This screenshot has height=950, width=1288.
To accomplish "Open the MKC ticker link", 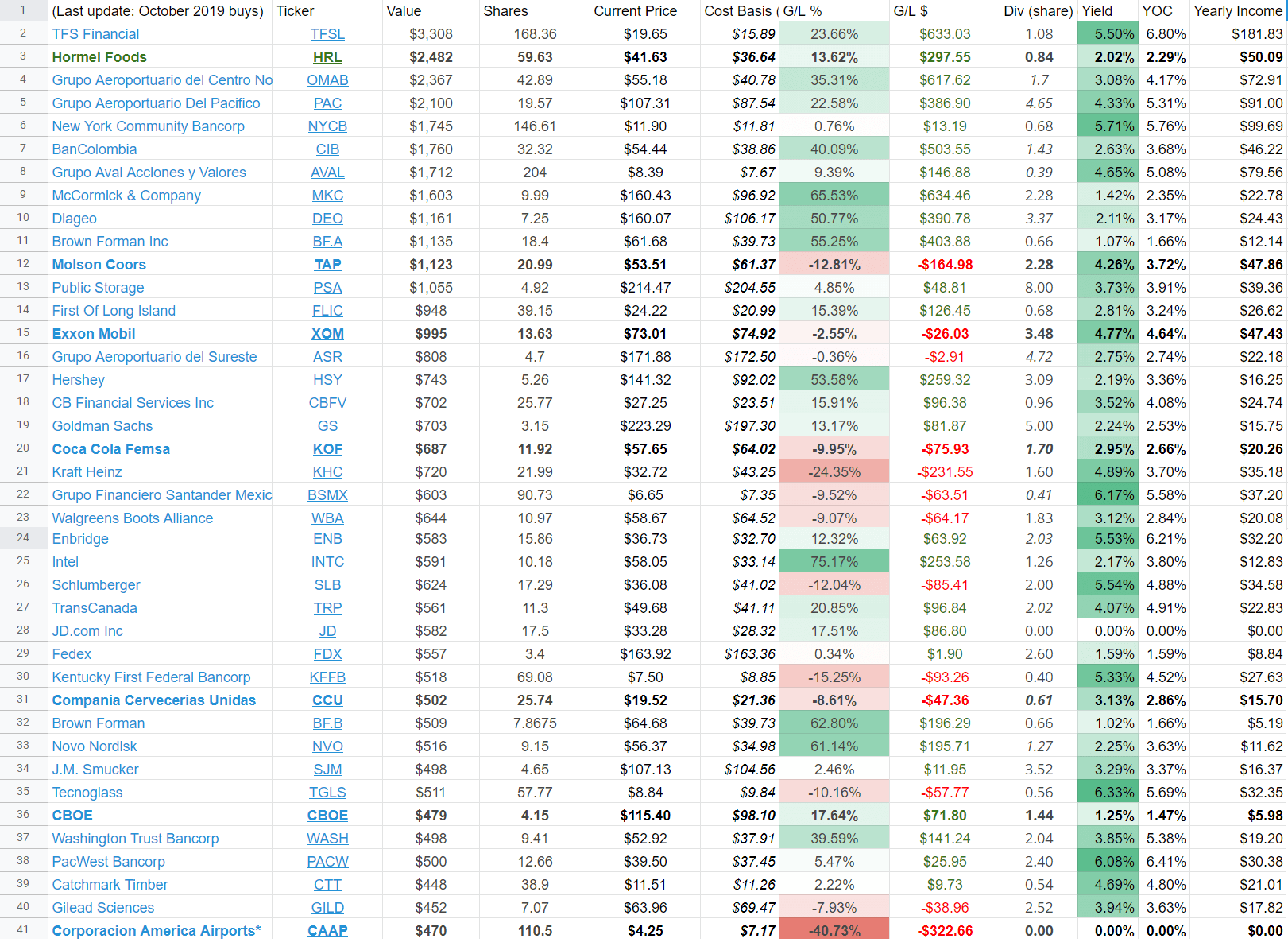I will pyautogui.click(x=327, y=196).
